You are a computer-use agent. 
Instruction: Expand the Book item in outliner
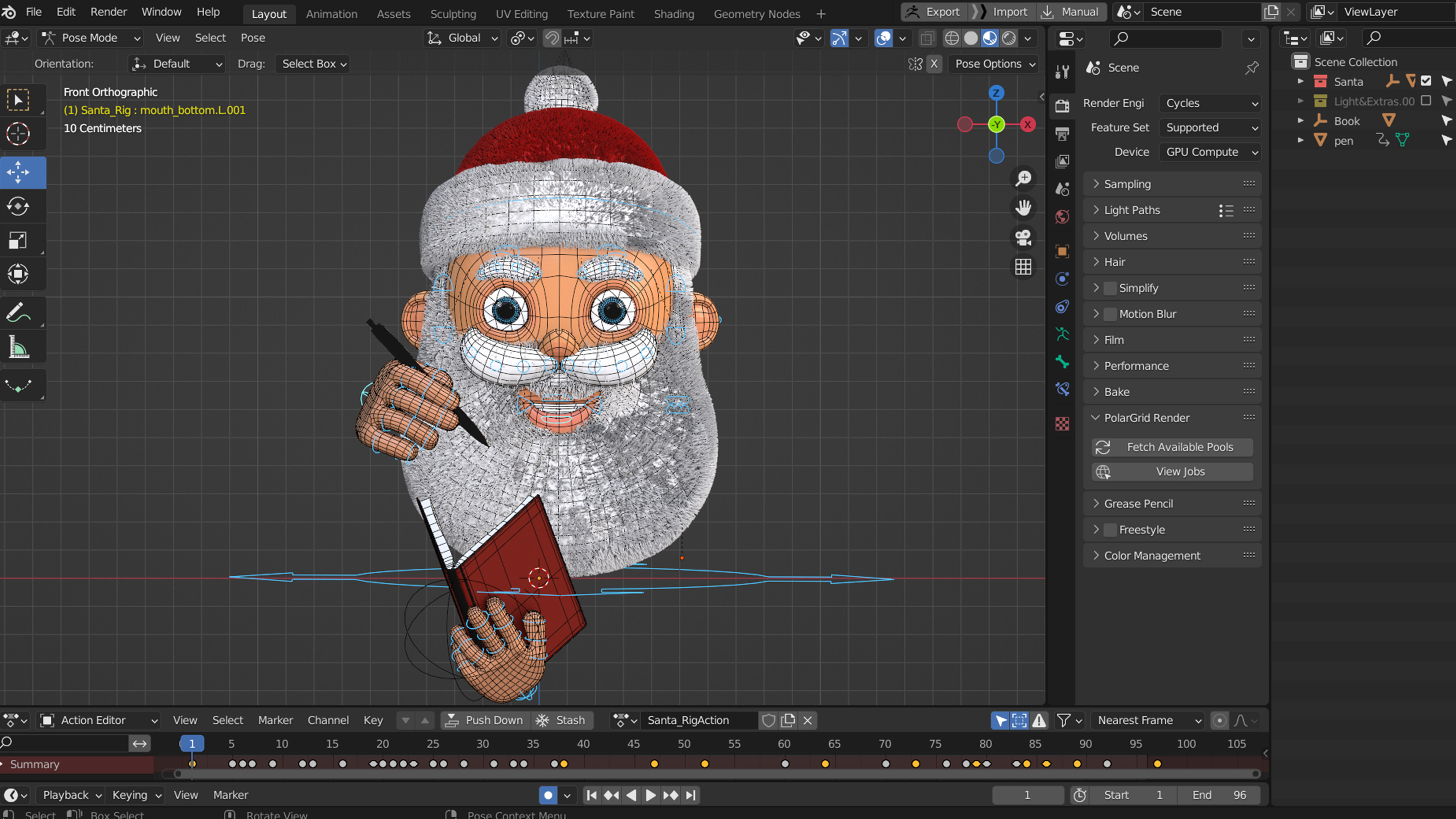(x=1301, y=121)
